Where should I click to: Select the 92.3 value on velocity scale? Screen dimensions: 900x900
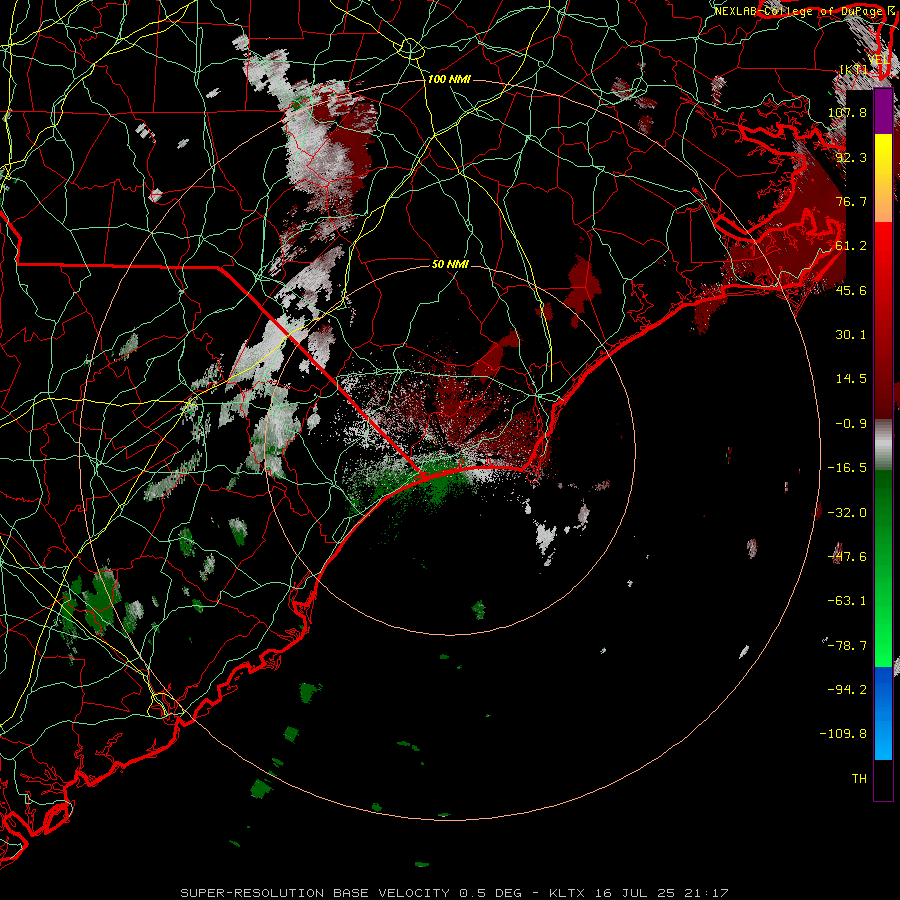click(851, 157)
